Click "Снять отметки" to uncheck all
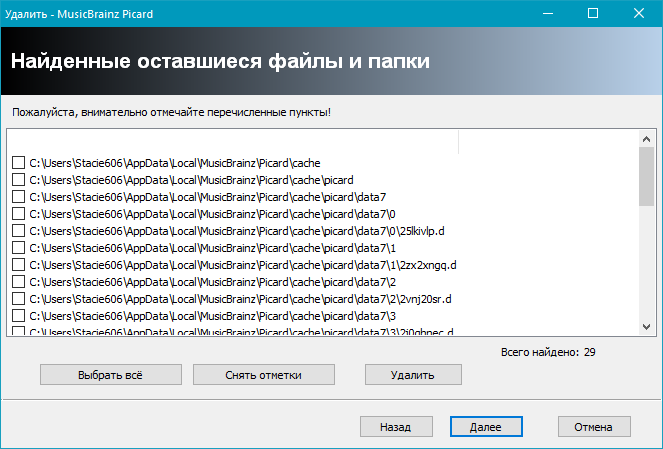Image resolution: width=663 pixels, height=449 pixels. 262,375
